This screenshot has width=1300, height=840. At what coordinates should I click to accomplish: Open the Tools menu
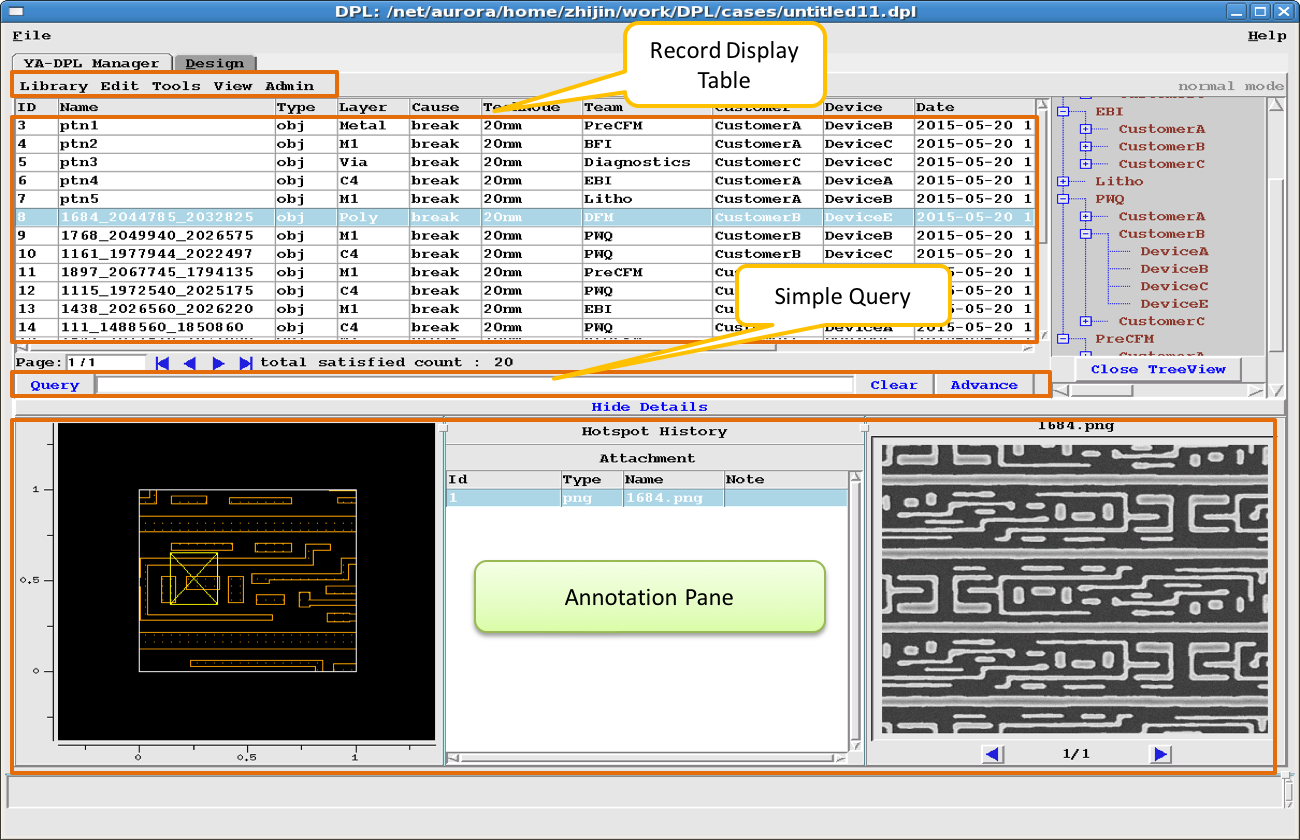tap(176, 86)
